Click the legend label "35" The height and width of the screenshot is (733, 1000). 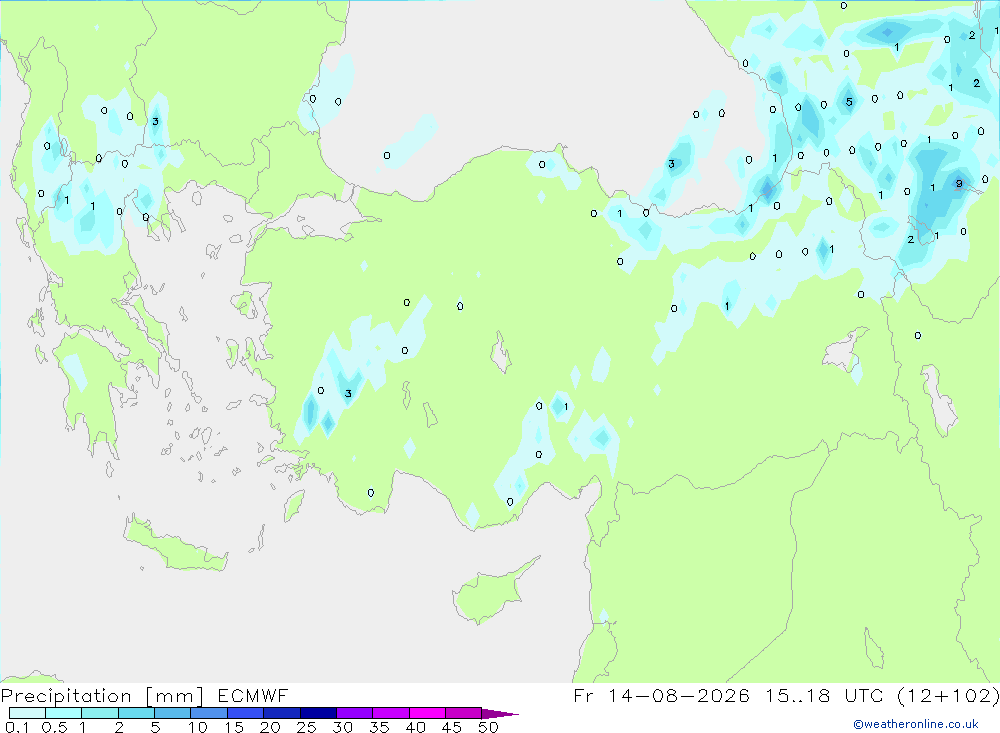(379, 727)
